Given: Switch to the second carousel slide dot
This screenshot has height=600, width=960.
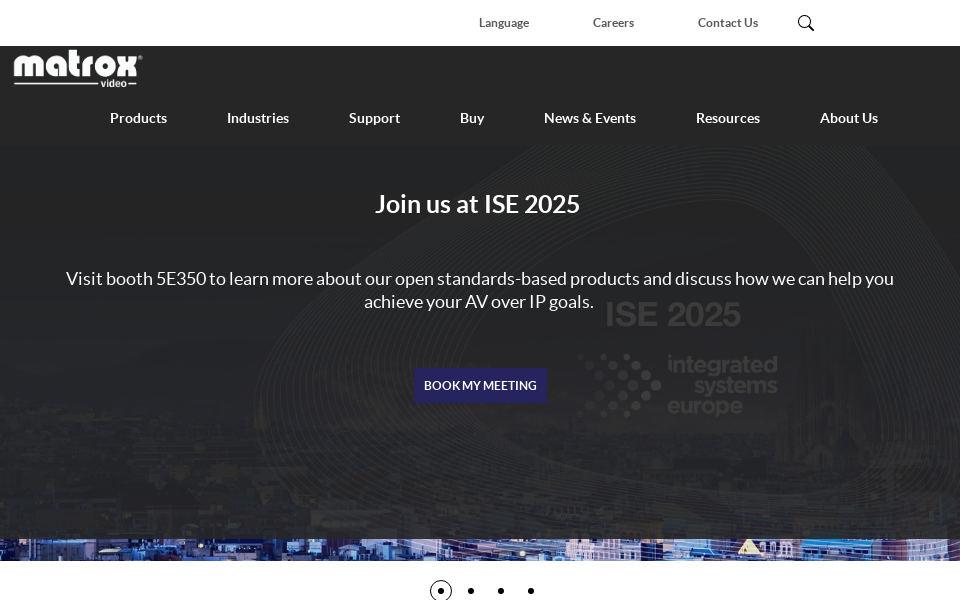Looking at the screenshot, I should tap(471, 591).
